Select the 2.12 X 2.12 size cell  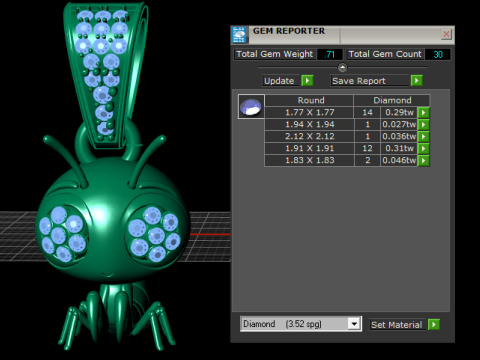309,136
